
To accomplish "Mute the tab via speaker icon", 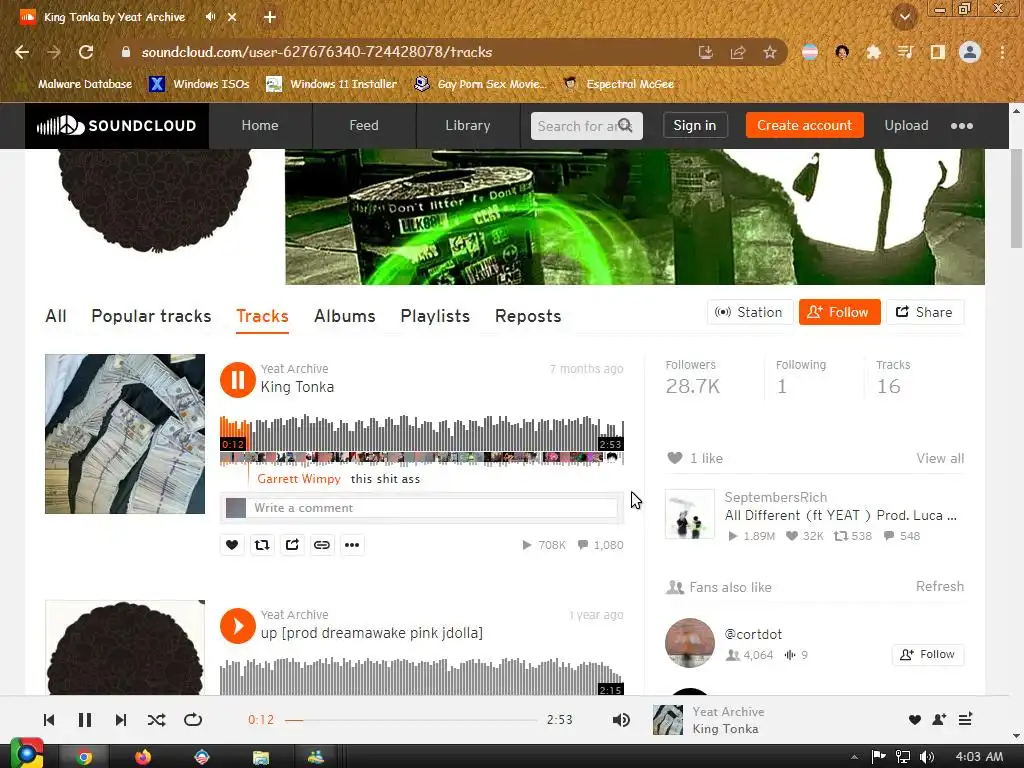I will click(210, 17).
